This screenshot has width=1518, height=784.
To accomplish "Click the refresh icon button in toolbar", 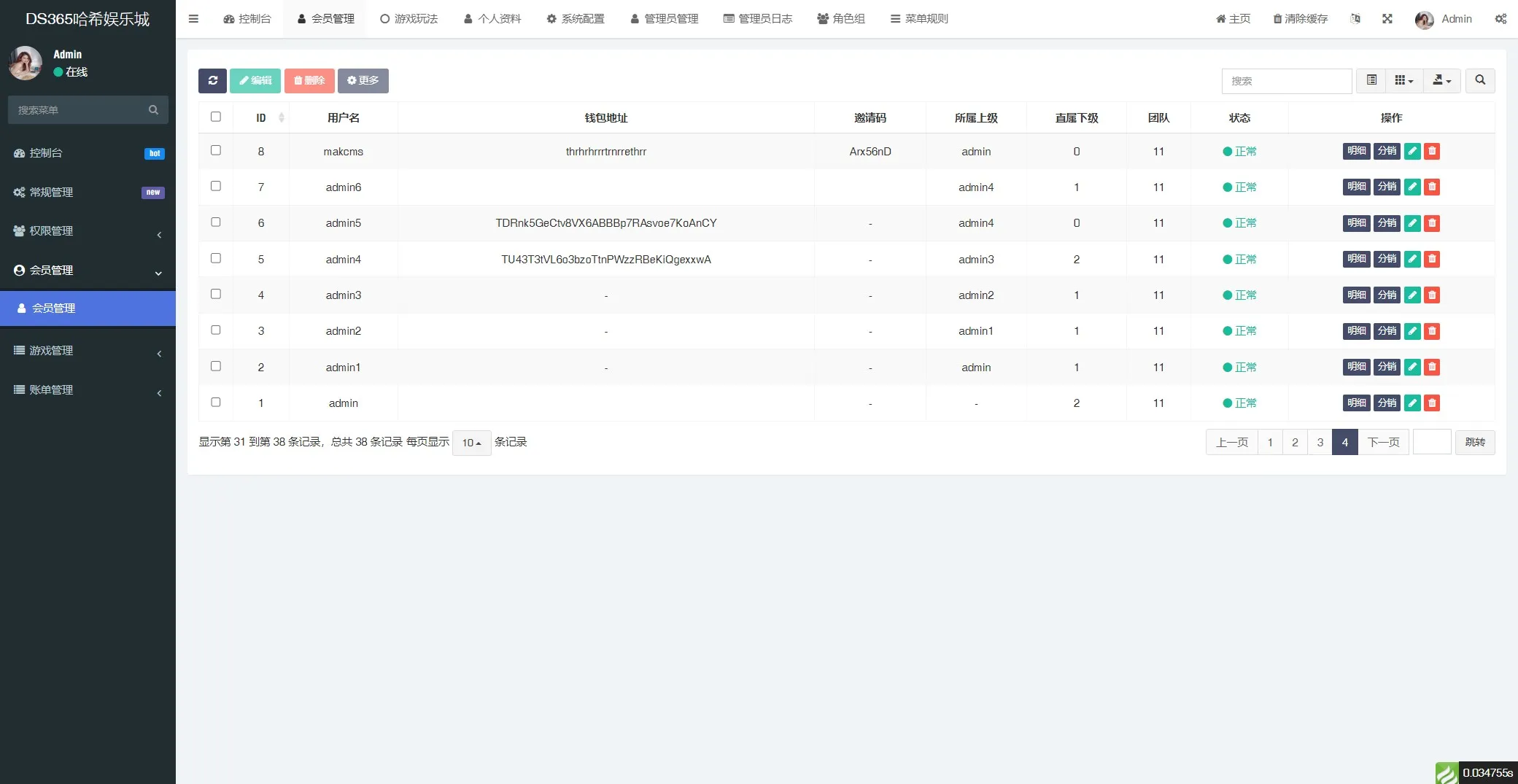I will (212, 81).
